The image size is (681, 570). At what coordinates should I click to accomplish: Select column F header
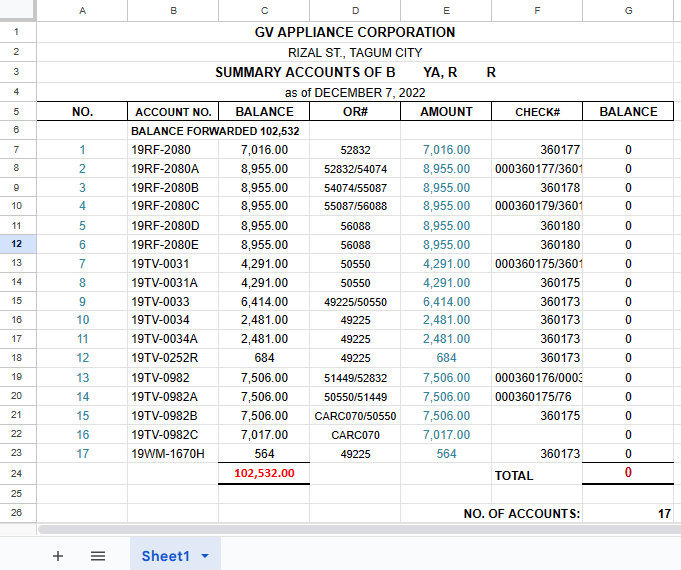pos(537,10)
